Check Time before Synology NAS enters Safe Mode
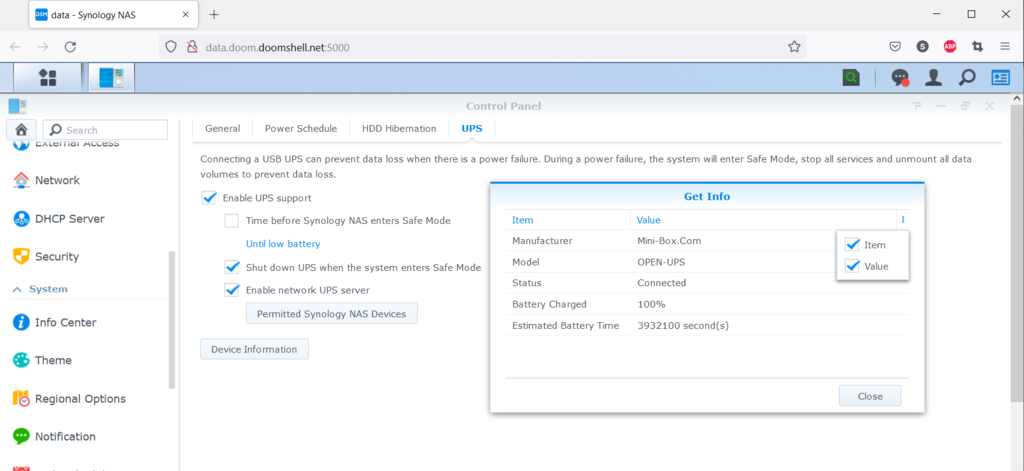This screenshot has height=471, width=1024. click(231, 220)
